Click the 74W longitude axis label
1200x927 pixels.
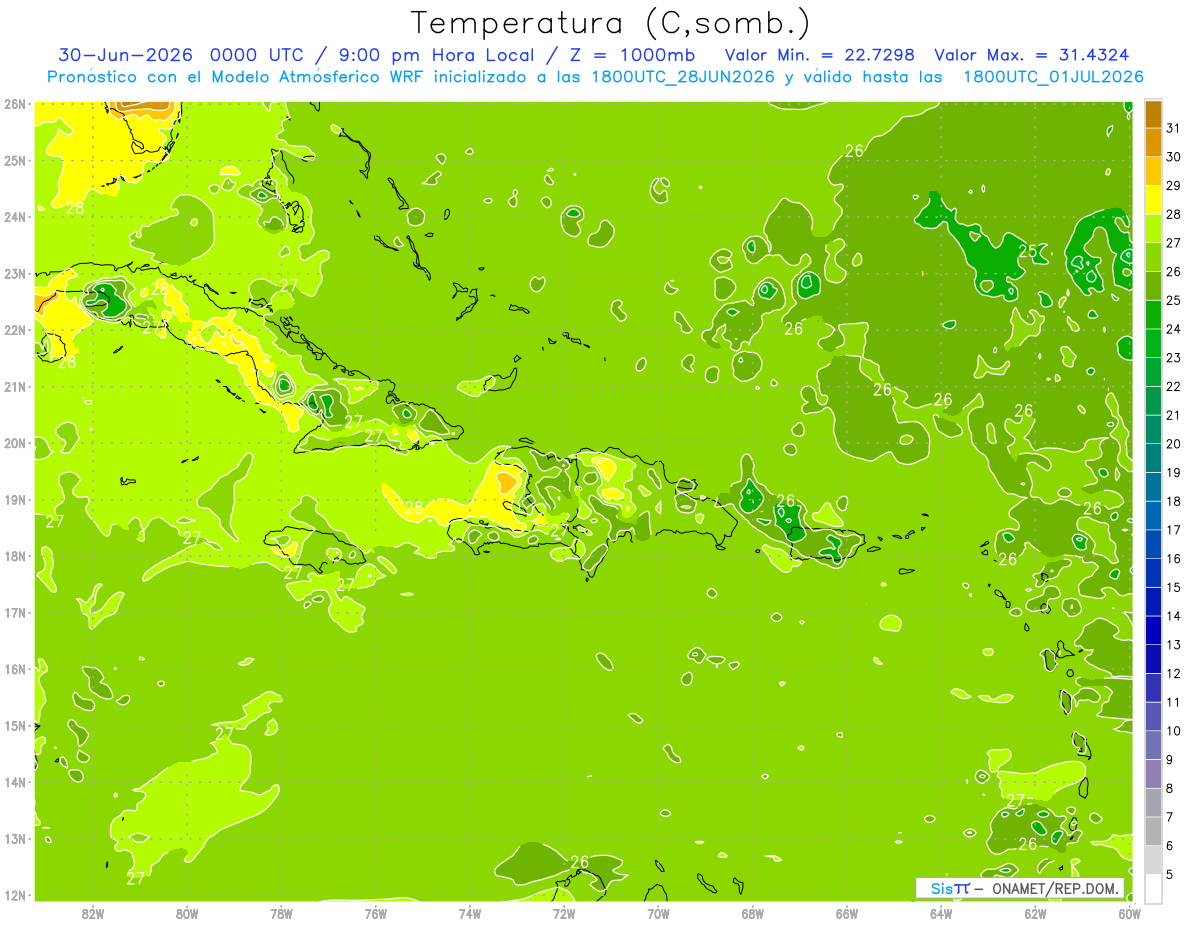click(470, 914)
